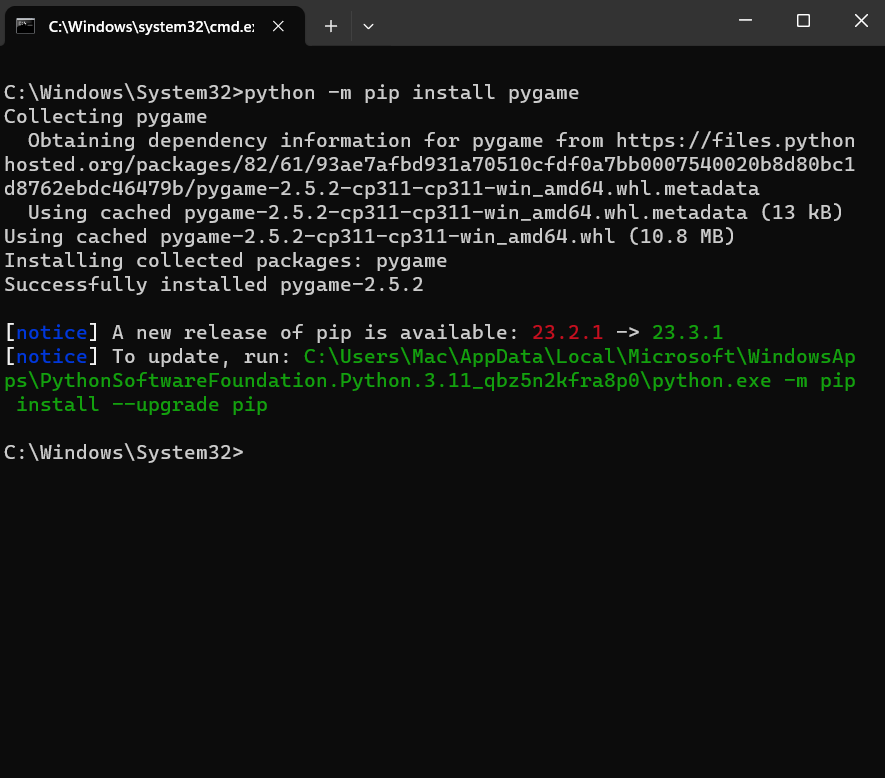Click the red pip version 23.2.1
Screen dimensions: 885x778
pyautogui.click(x=567, y=333)
